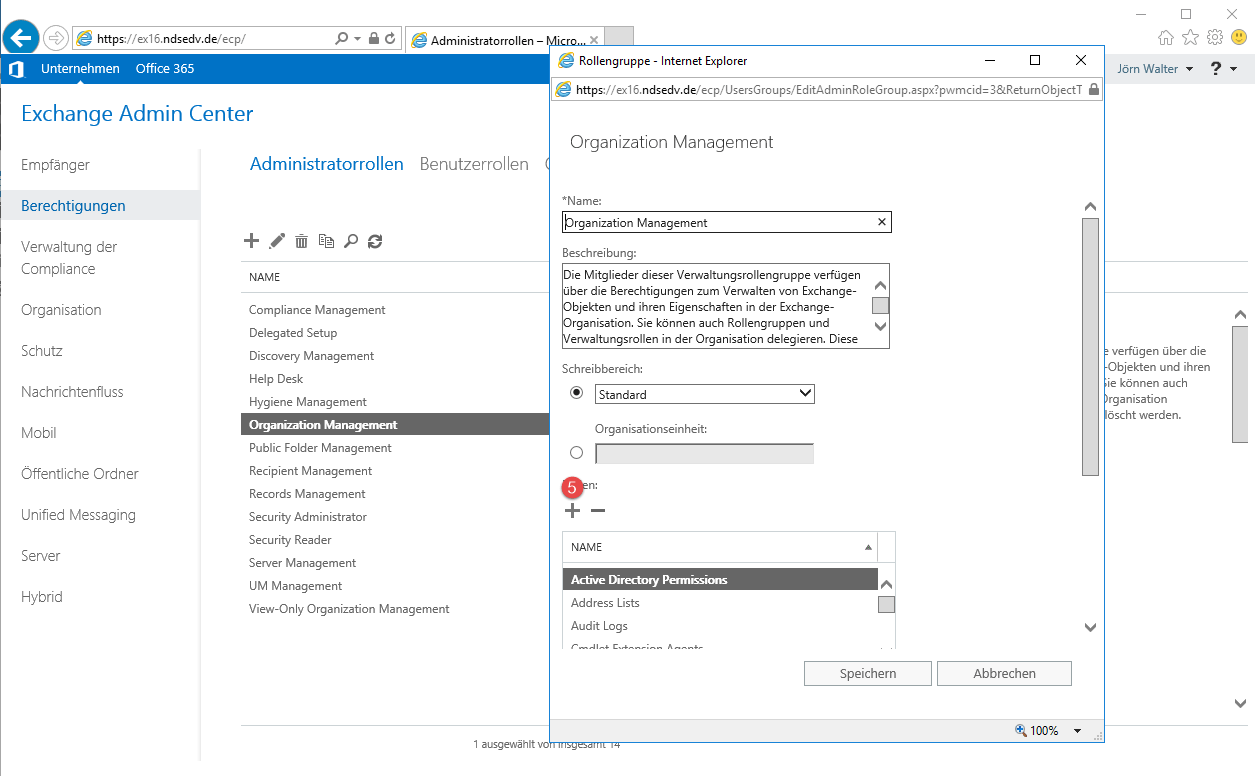The width and height of the screenshot is (1255, 776).
Task: Select the Organisationseinheit radio button
Action: coord(576,453)
